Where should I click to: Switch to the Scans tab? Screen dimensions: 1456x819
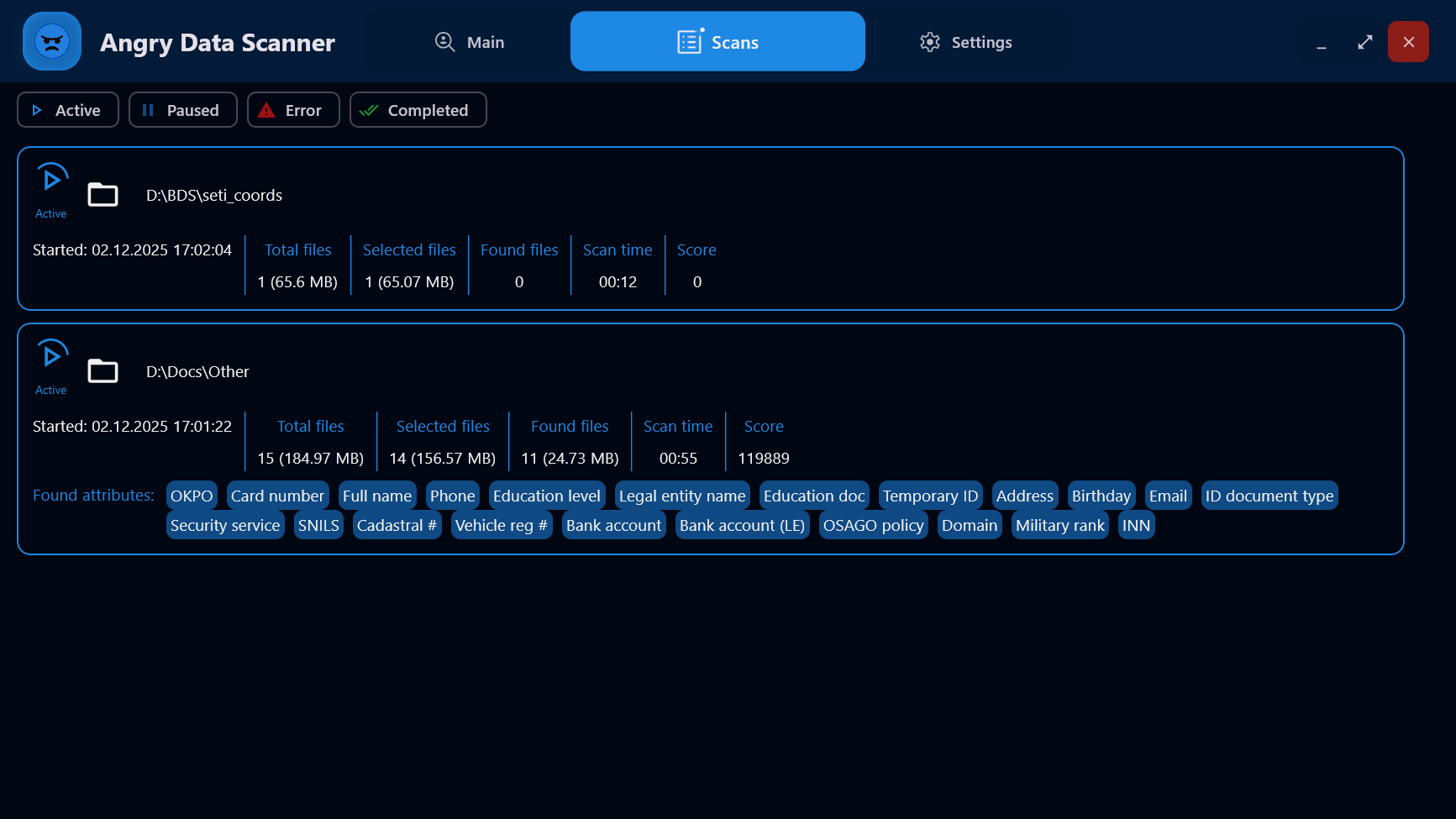[717, 42]
